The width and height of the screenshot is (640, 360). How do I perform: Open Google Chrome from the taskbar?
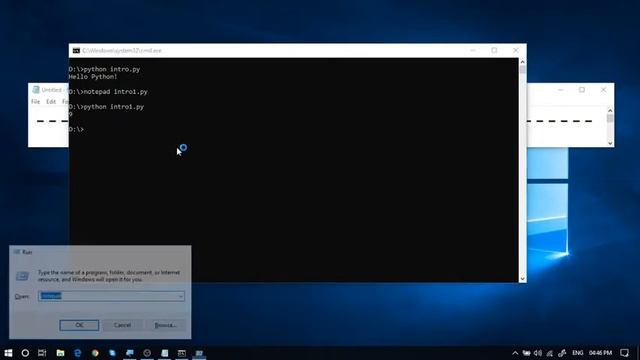tap(95, 353)
